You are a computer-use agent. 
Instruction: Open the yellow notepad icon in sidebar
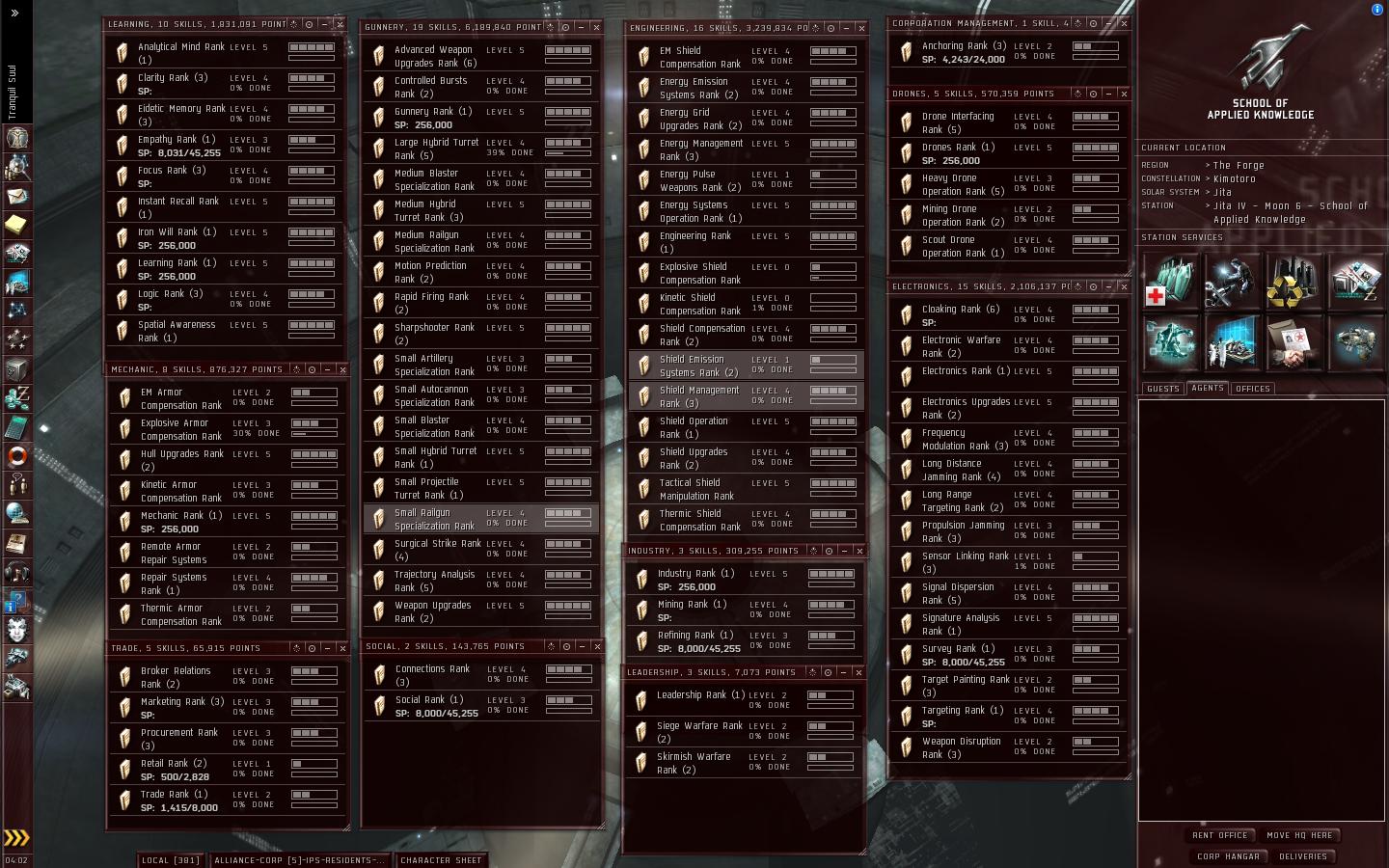16,225
